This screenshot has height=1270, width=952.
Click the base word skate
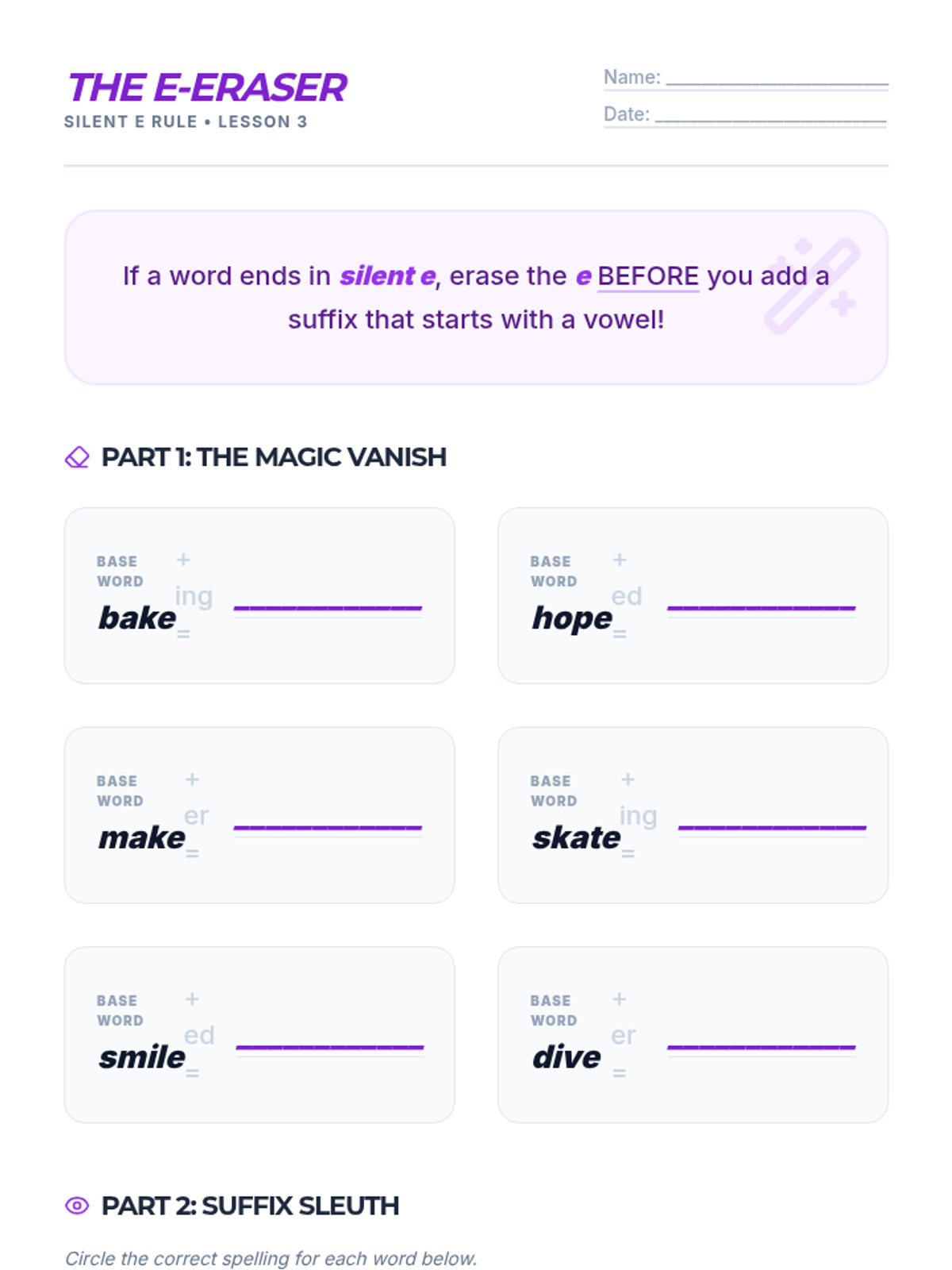(576, 837)
